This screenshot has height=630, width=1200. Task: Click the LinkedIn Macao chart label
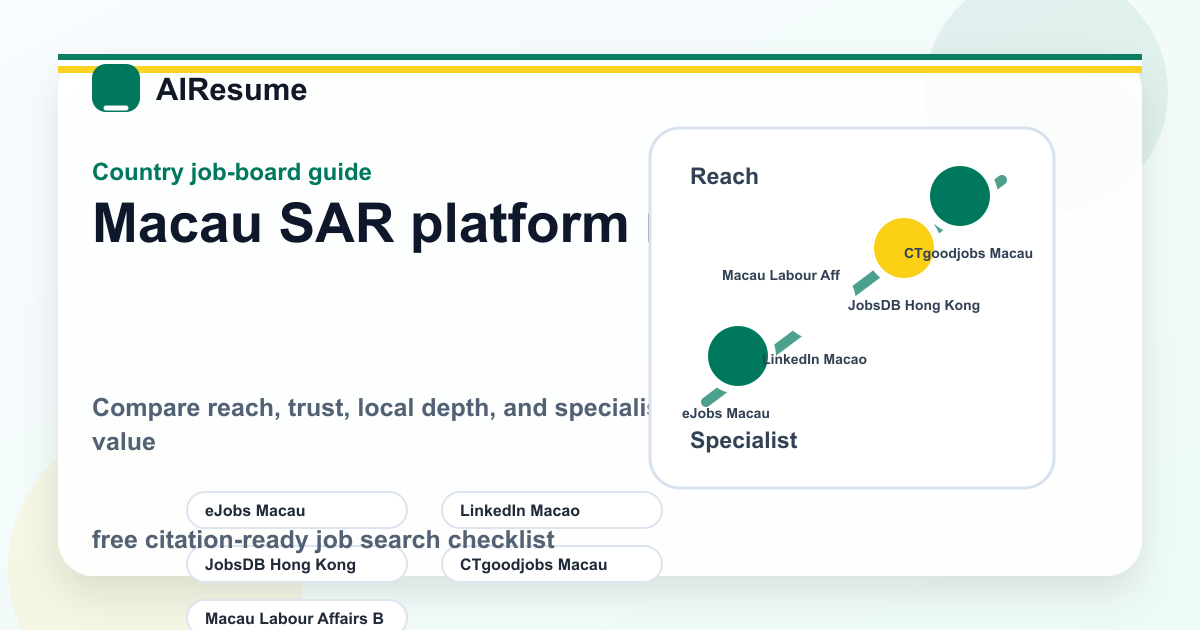tap(814, 359)
